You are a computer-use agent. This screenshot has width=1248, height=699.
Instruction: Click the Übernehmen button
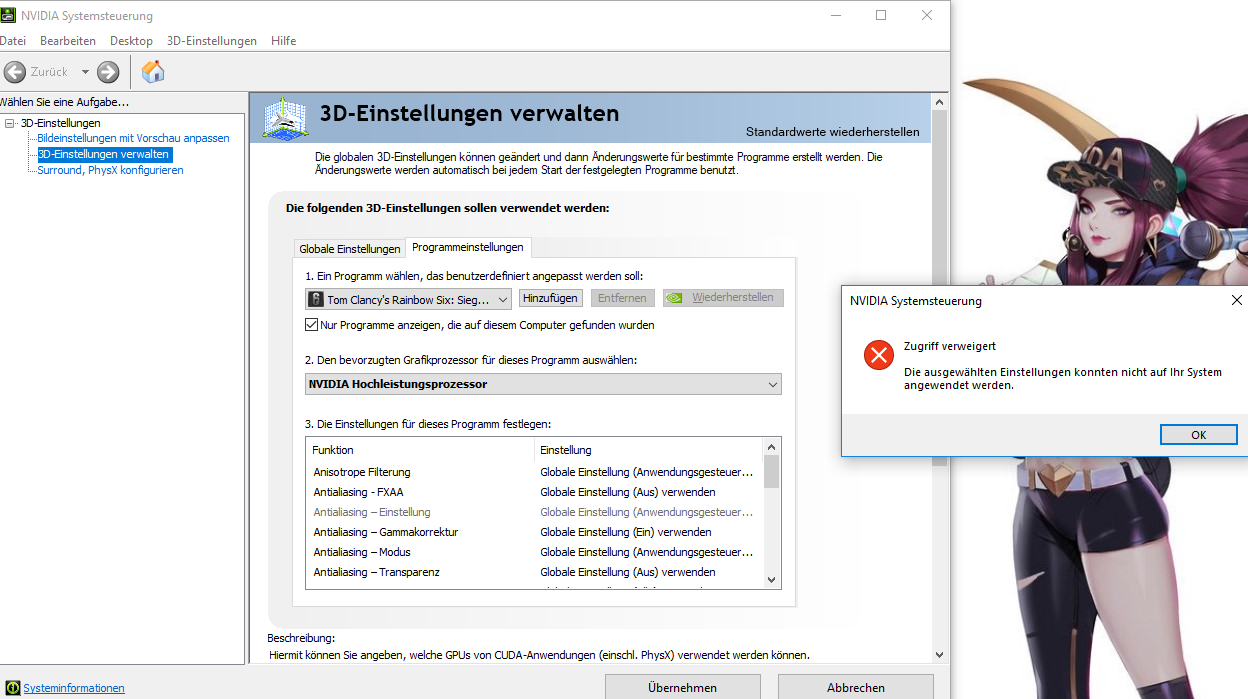[x=682, y=687]
